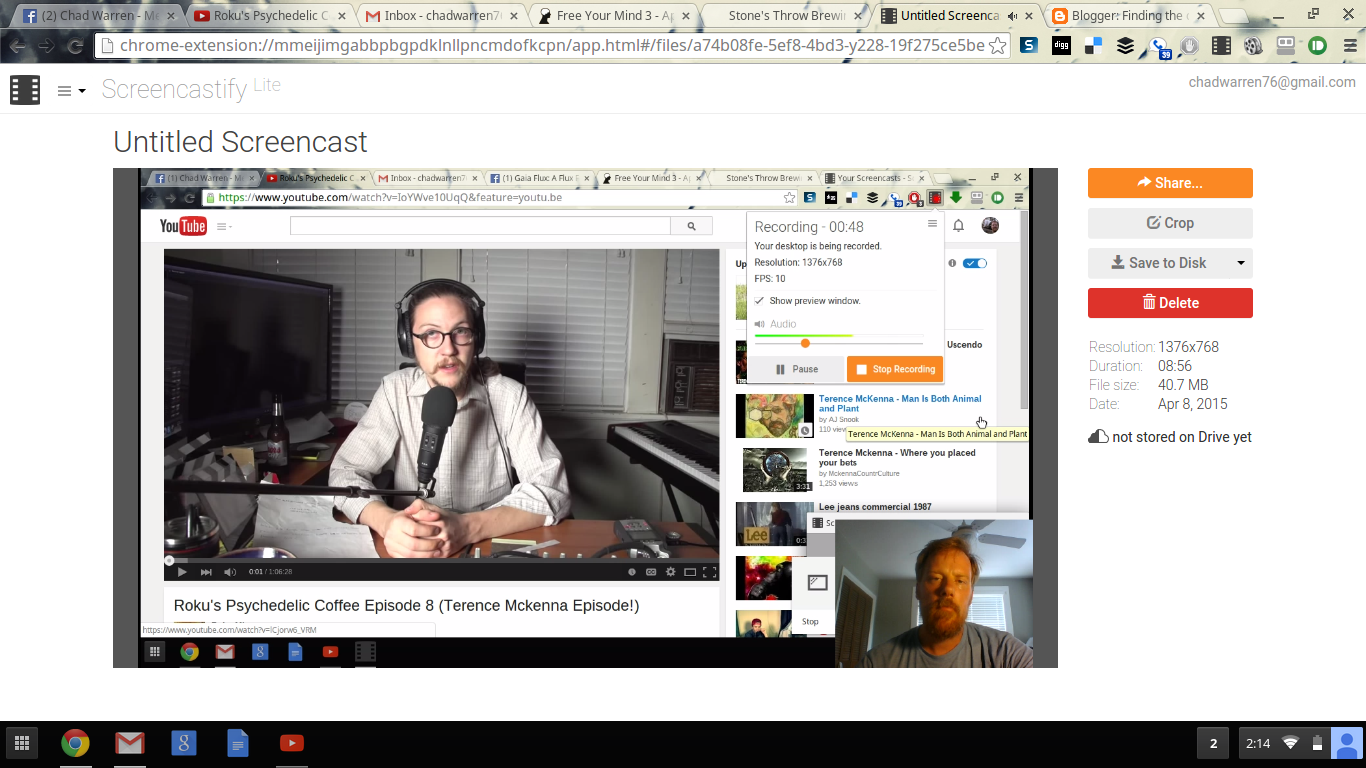1366x768 pixels.
Task: Open the app launcher grid in shelf
Action: coord(22,743)
